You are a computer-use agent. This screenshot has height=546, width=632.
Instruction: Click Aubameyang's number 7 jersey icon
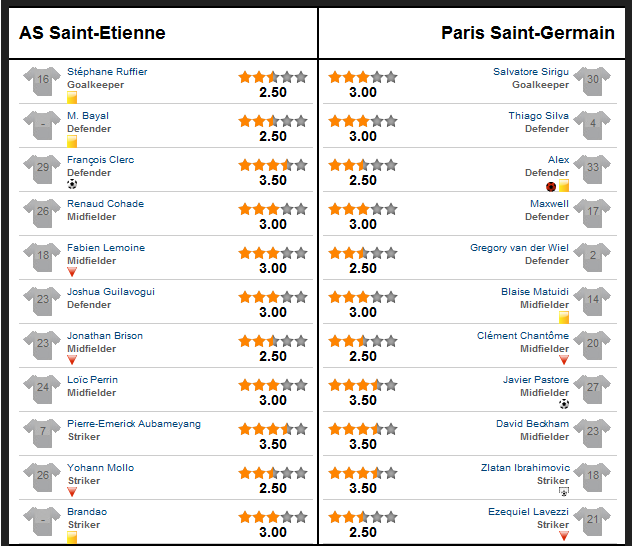(x=42, y=433)
